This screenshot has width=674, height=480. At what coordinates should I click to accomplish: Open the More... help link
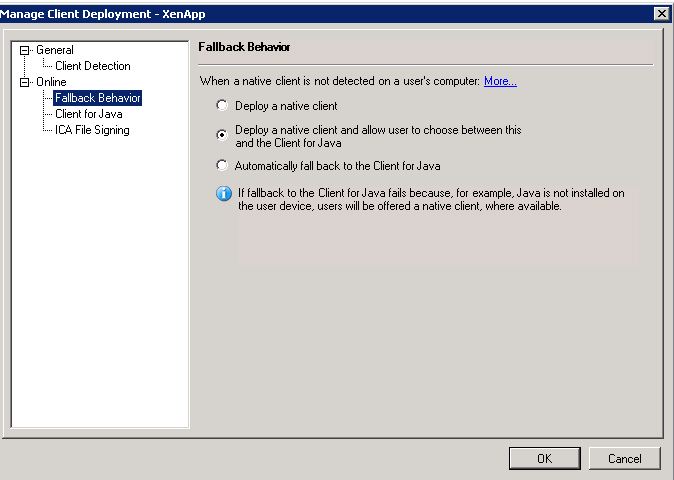[x=500, y=81]
